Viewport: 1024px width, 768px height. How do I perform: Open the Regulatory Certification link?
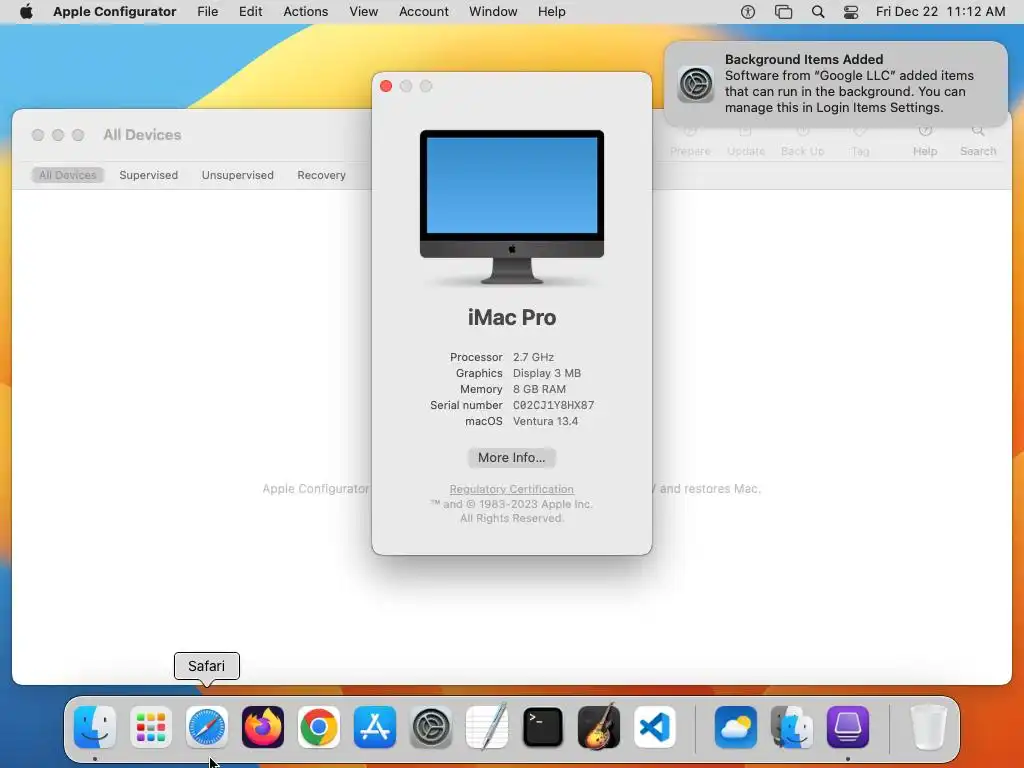(x=511, y=489)
